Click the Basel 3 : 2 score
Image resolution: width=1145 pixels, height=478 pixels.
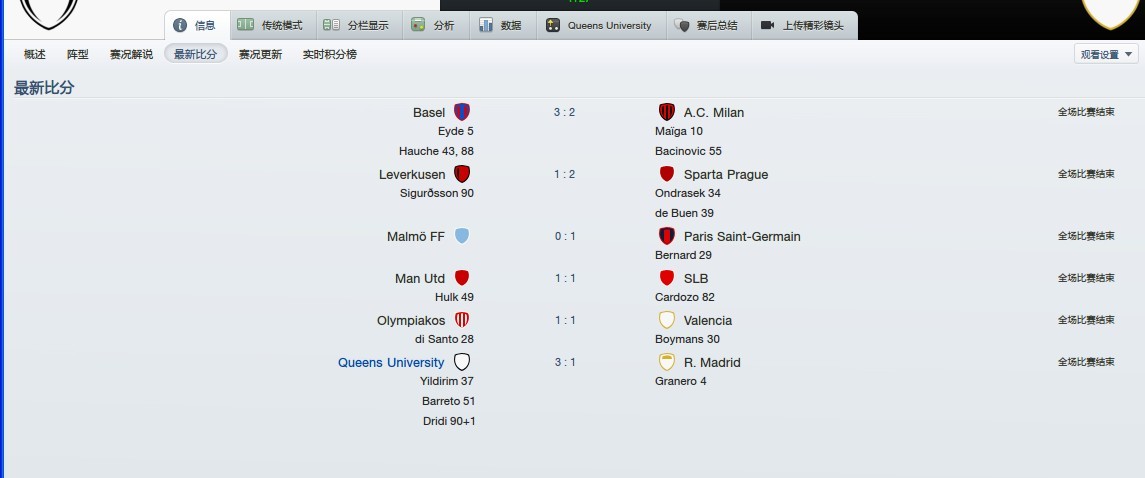click(564, 112)
